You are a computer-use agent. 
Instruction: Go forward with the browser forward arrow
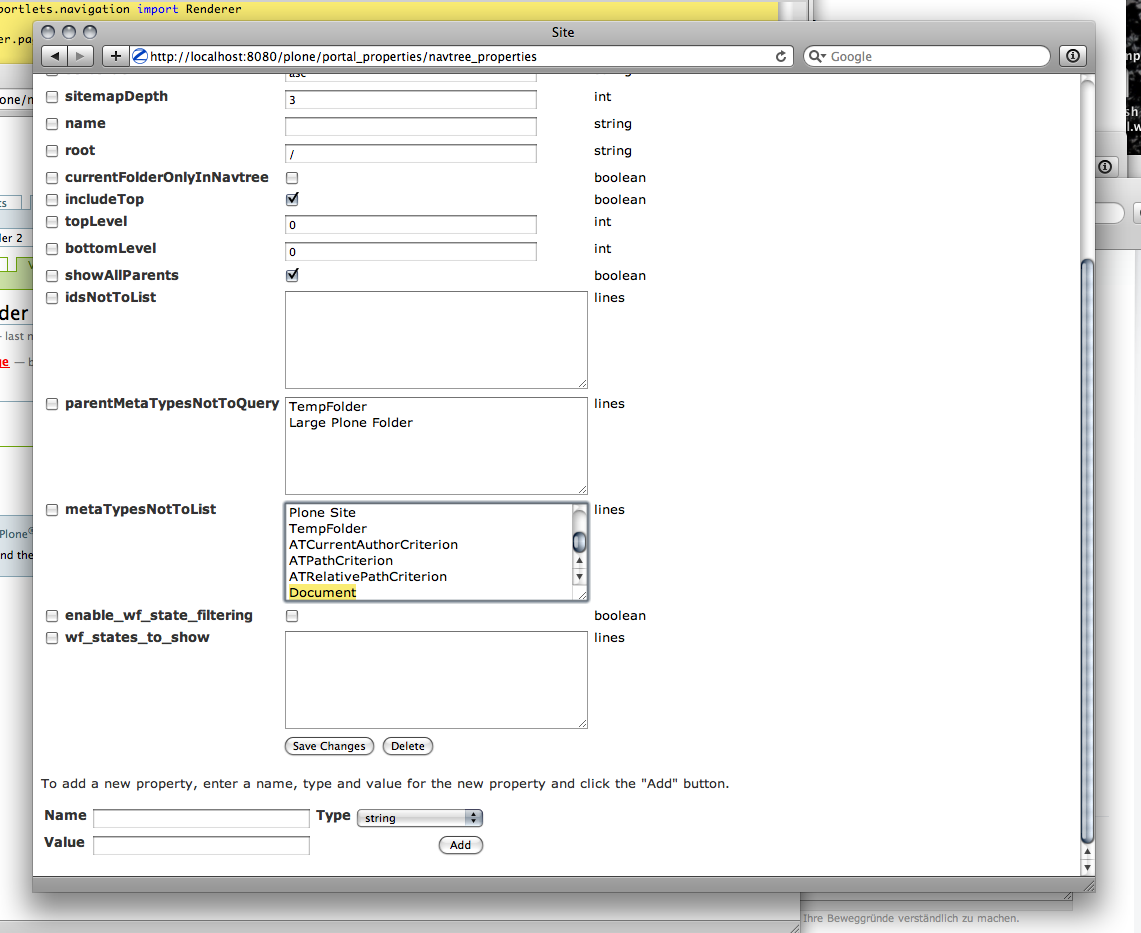click(x=80, y=56)
